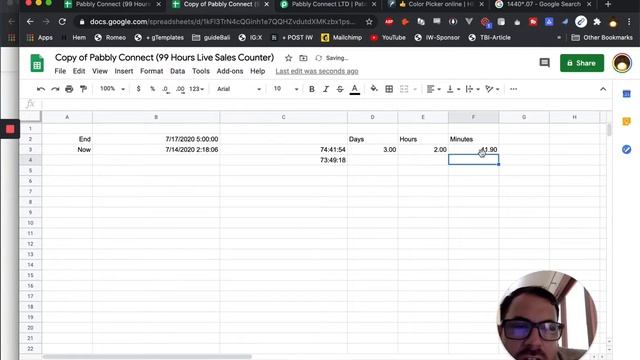Open Keep in side panel

(627, 122)
